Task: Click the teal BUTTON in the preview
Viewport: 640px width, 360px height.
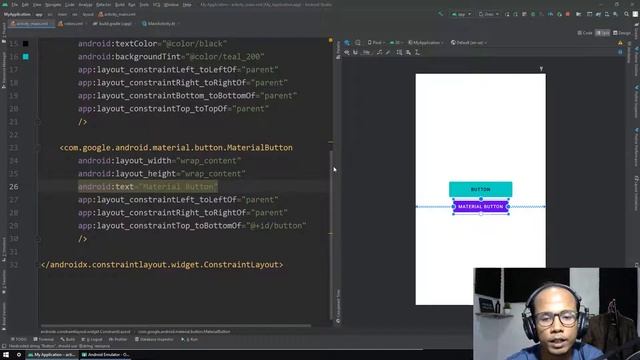Action: 480,189
